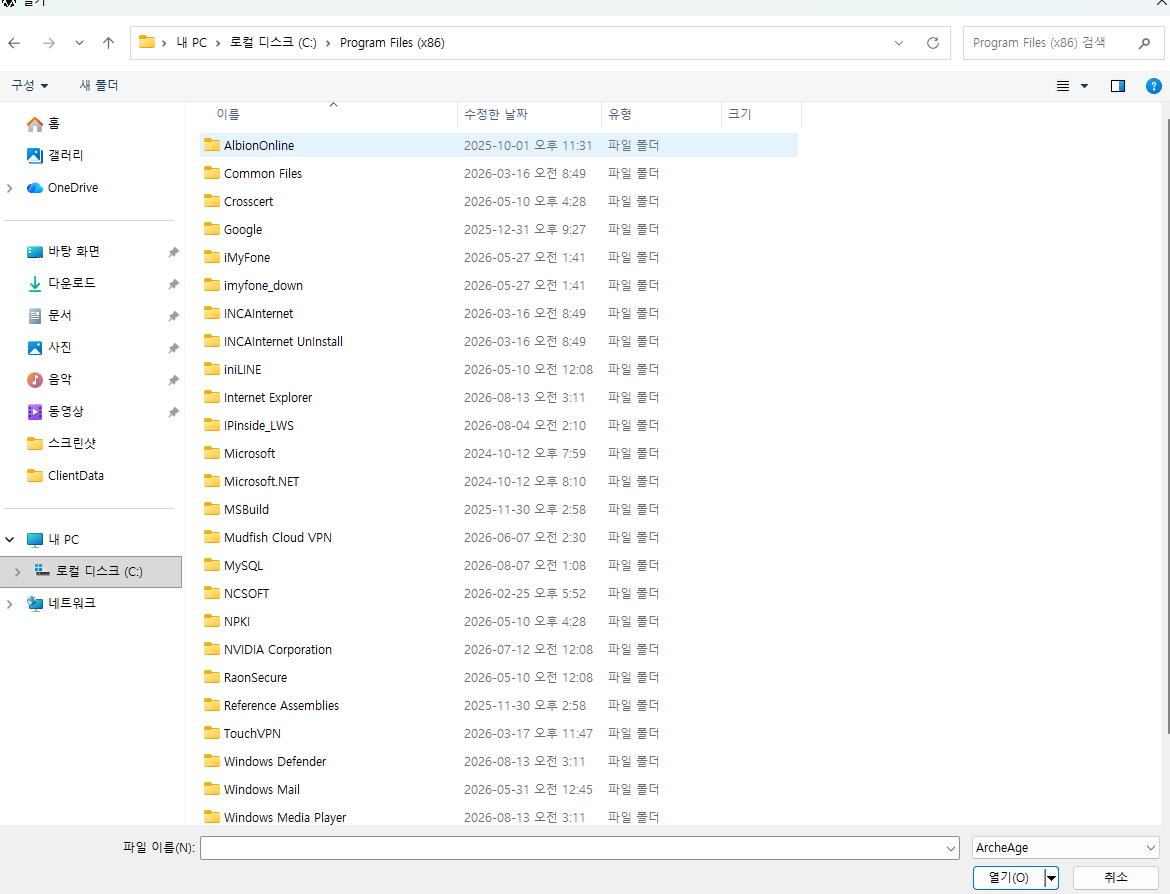Screen dimensions: 1170x894
Task: Open view options dropdown arrow
Action: (x=1084, y=87)
